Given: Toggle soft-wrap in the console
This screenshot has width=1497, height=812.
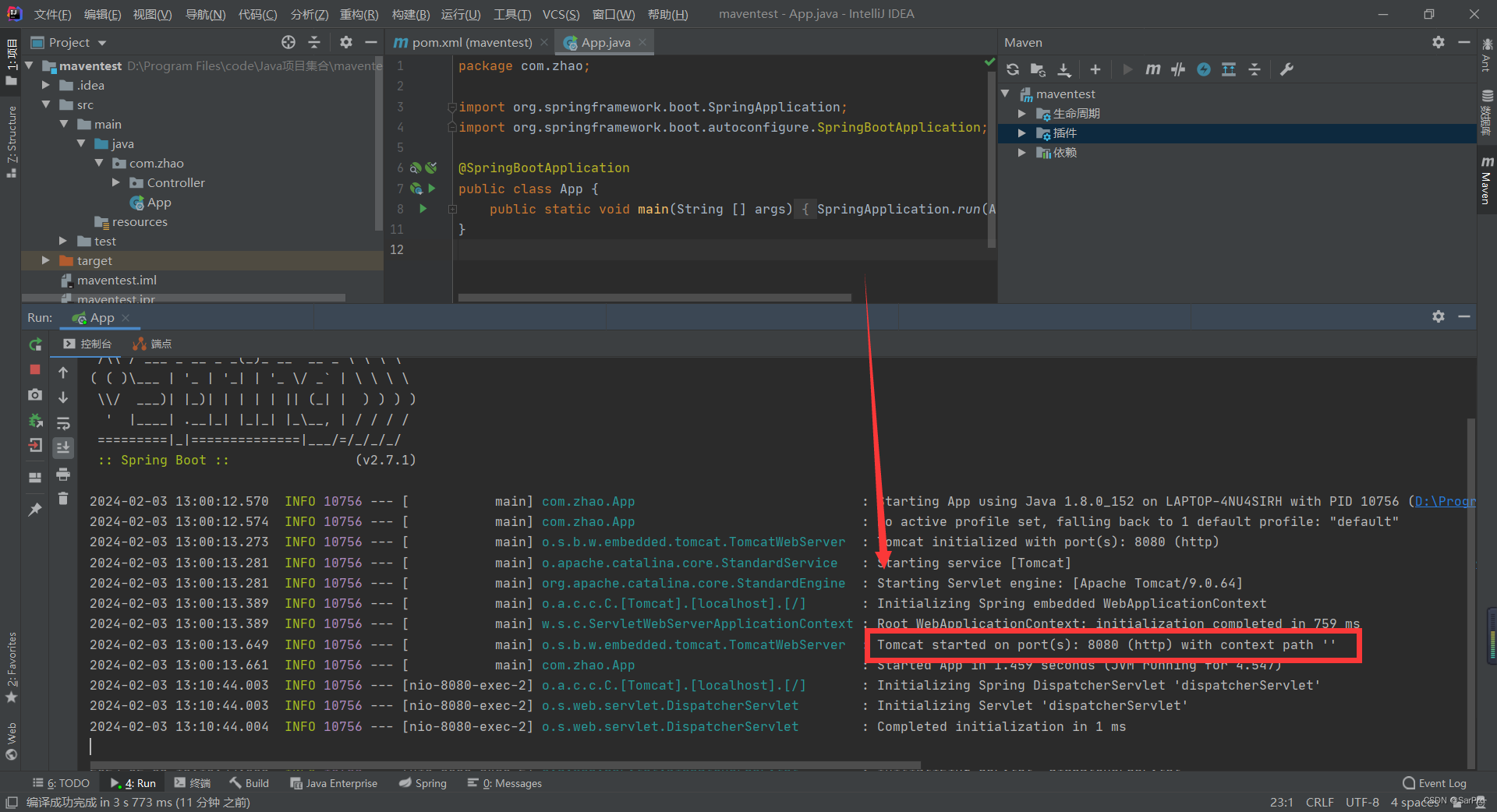Looking at the screenshot, I should pyautogui.click(x=63, y=423).
